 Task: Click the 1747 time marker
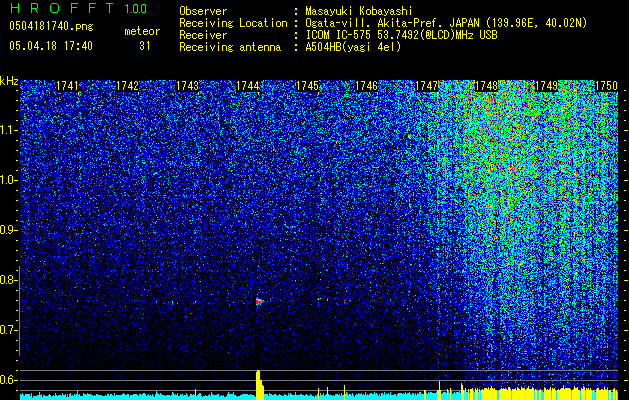point(426,86)
